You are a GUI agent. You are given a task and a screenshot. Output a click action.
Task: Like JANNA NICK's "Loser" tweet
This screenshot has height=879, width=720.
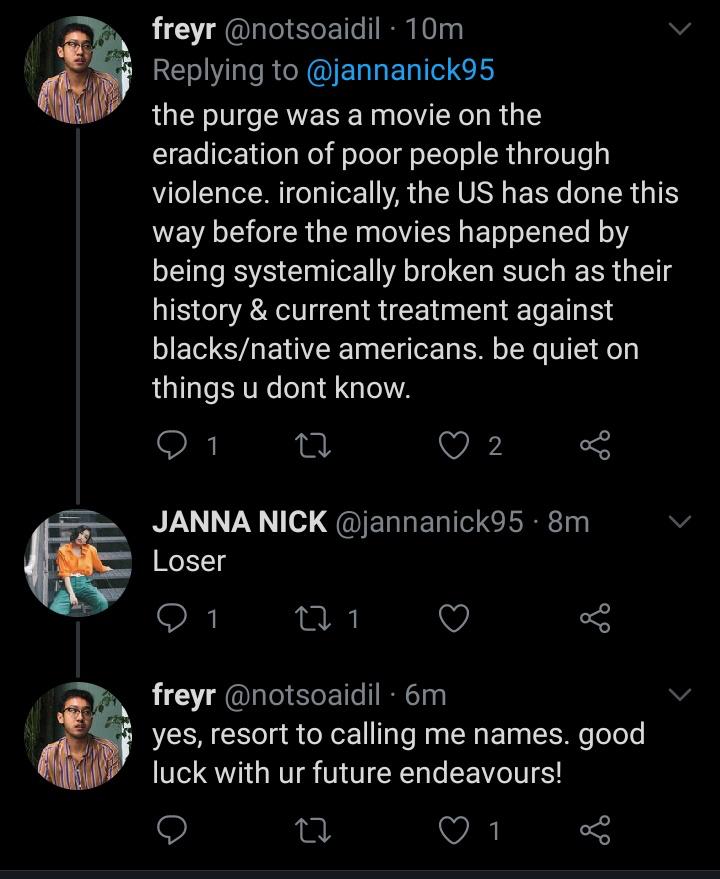coord(455,620)
